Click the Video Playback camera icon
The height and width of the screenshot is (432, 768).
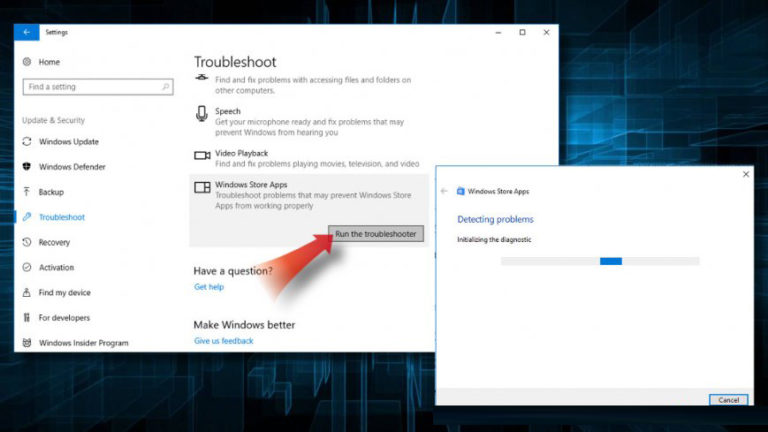[x=202, y=155]
